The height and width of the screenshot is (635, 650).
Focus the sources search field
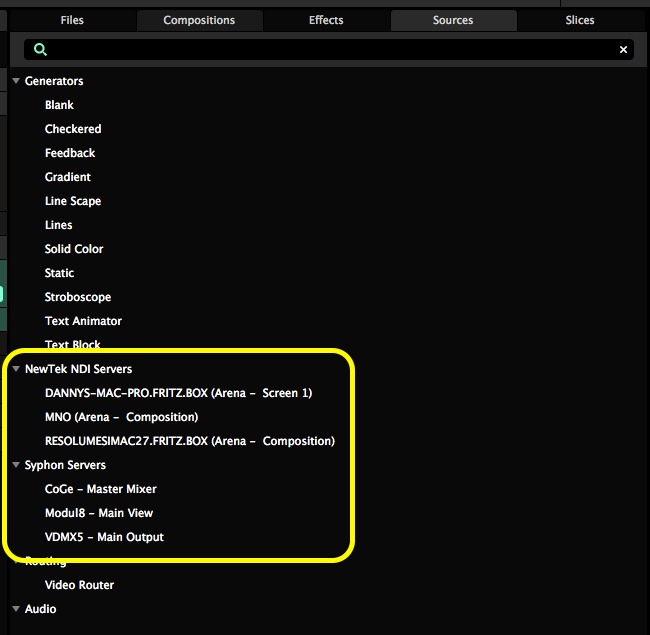coord(329,50)
